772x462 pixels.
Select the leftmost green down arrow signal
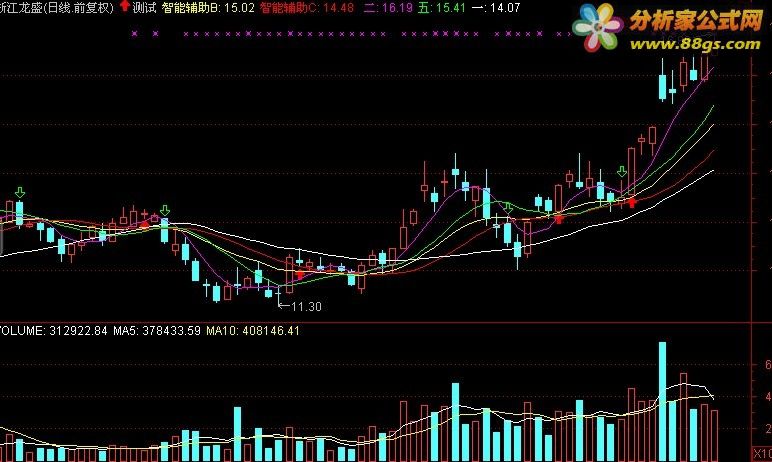20,192
